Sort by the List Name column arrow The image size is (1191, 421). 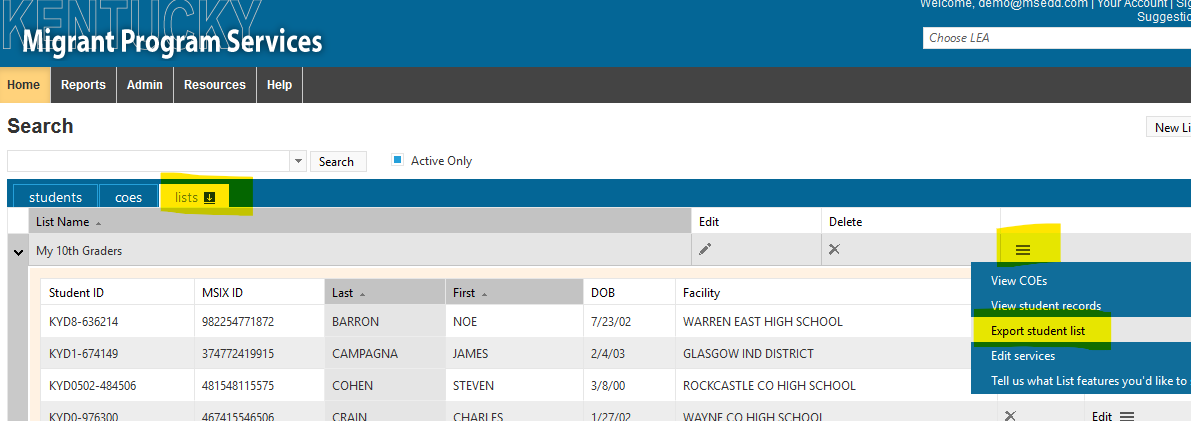click(x=98, y=223)
